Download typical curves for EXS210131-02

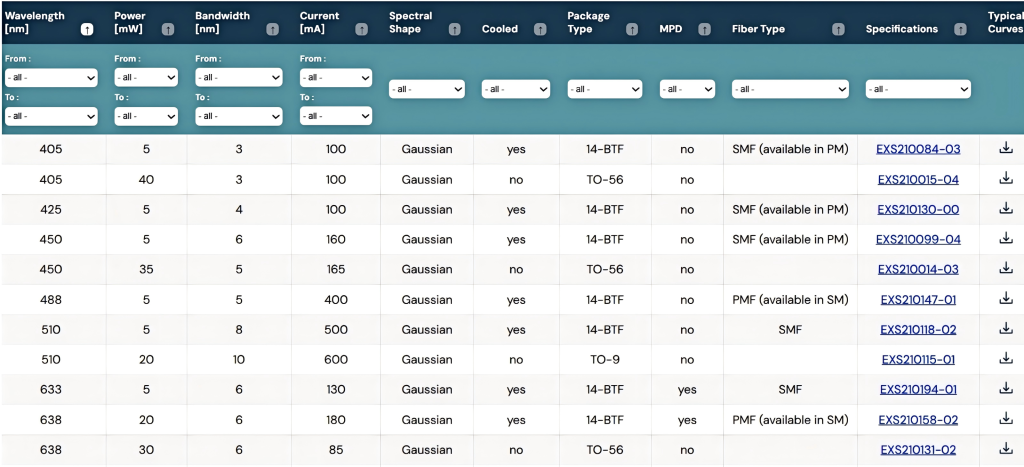coord(1006,449)
